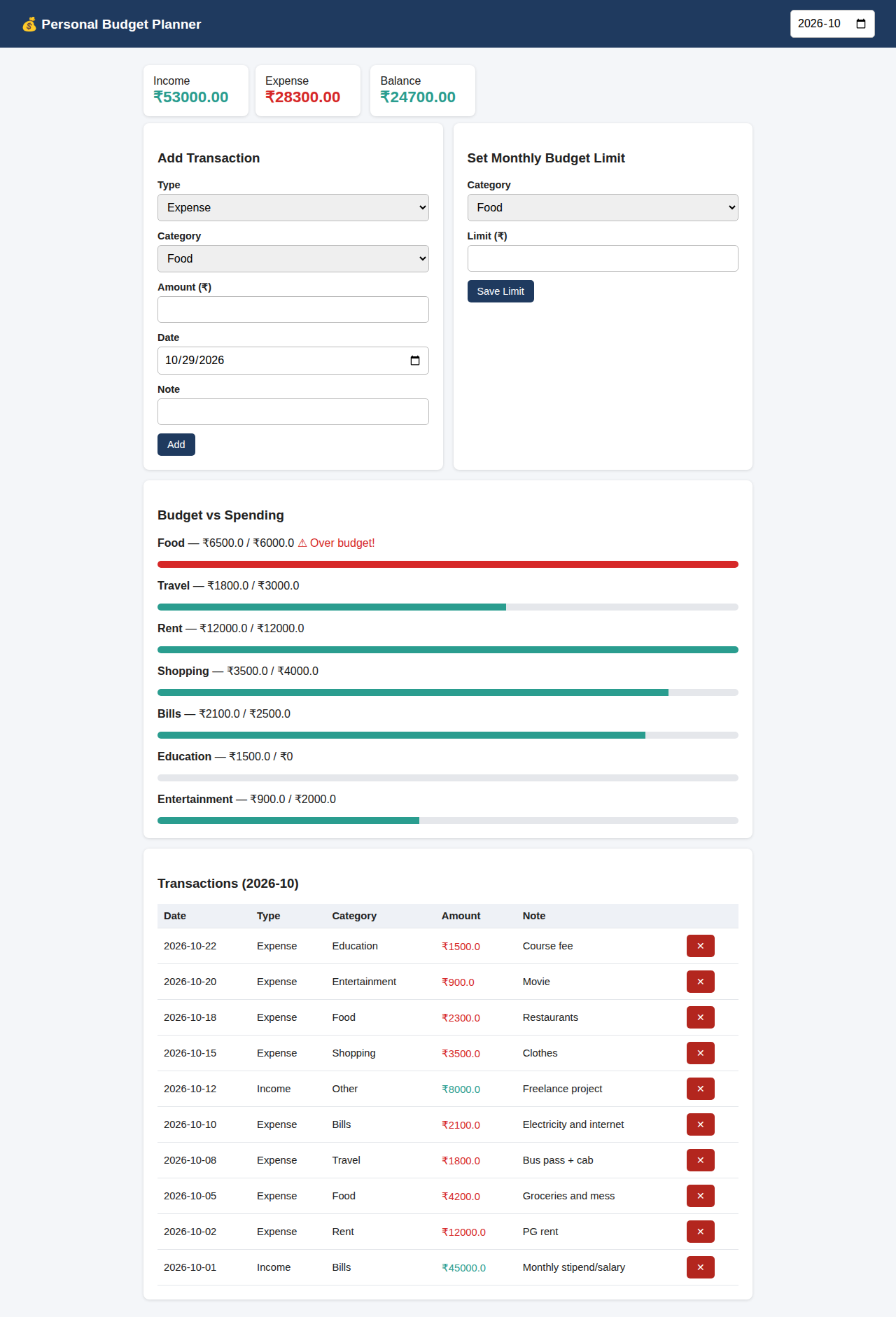Click the ₹12000.0 amount in transactions table
896x1317 pixels.
[463, 1232]
